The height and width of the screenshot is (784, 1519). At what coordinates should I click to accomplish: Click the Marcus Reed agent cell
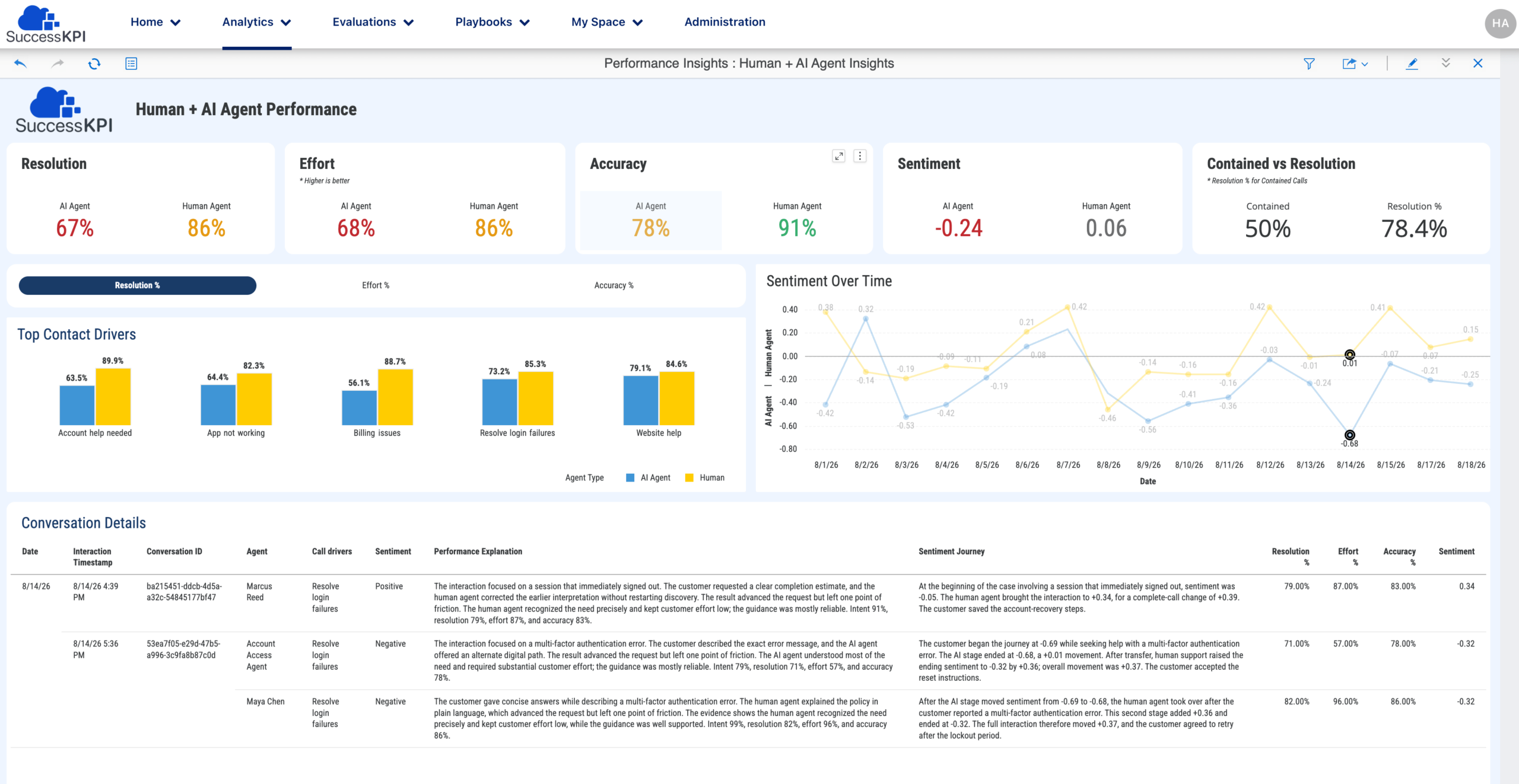[x=259, y=592]
